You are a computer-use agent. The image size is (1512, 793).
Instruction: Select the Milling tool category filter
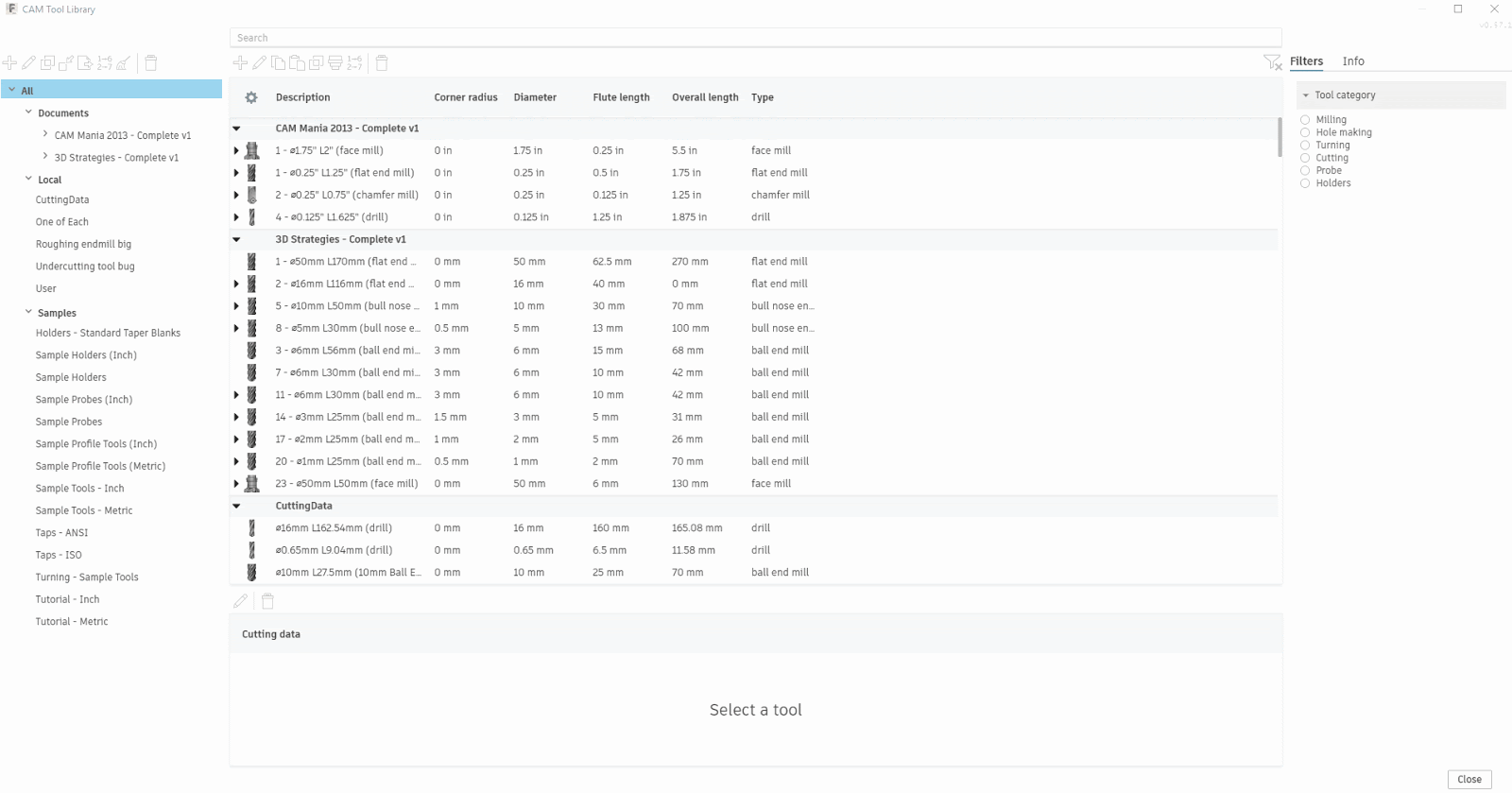click(1305, 120)
